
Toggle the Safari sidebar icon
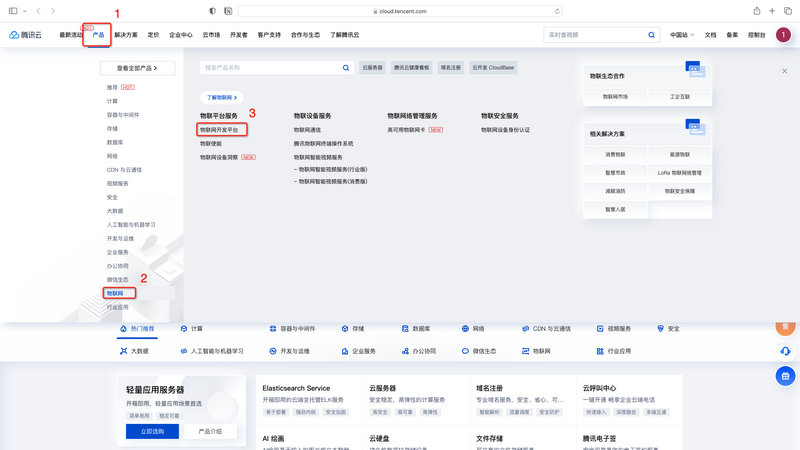pos(13,11)
